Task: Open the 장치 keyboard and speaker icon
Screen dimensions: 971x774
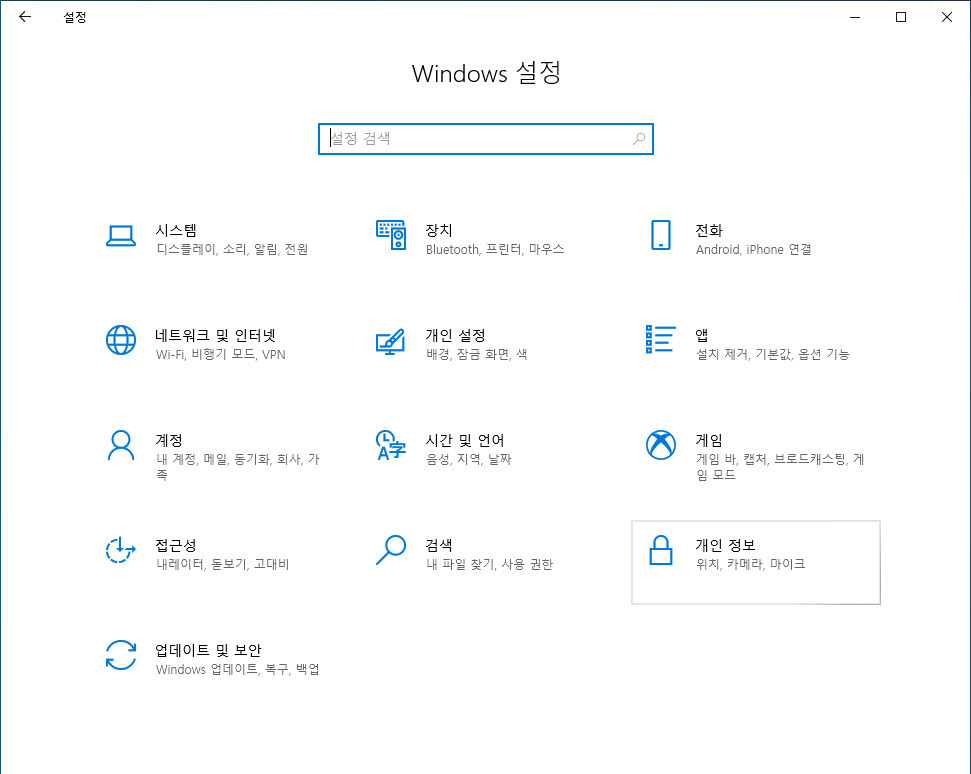Action: (x=391, y=235)
